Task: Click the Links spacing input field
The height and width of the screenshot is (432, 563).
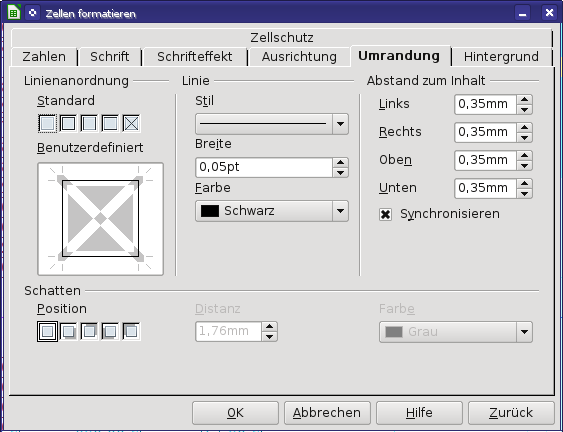Action: pyautogui.click(x=485, y=104)
